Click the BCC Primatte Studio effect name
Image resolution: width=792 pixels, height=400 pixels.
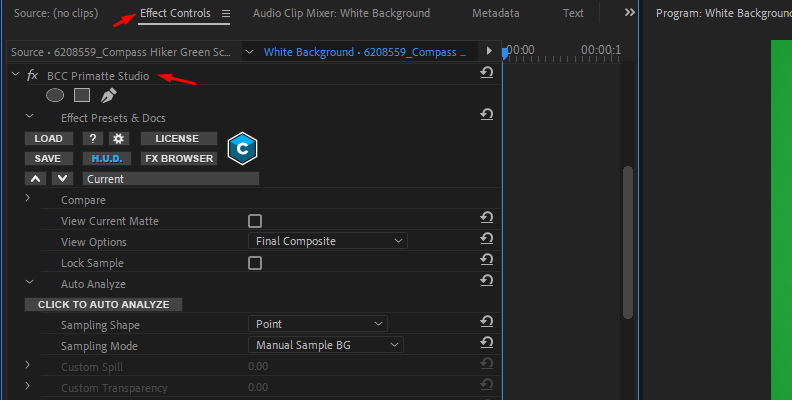[x=98, y=76]
